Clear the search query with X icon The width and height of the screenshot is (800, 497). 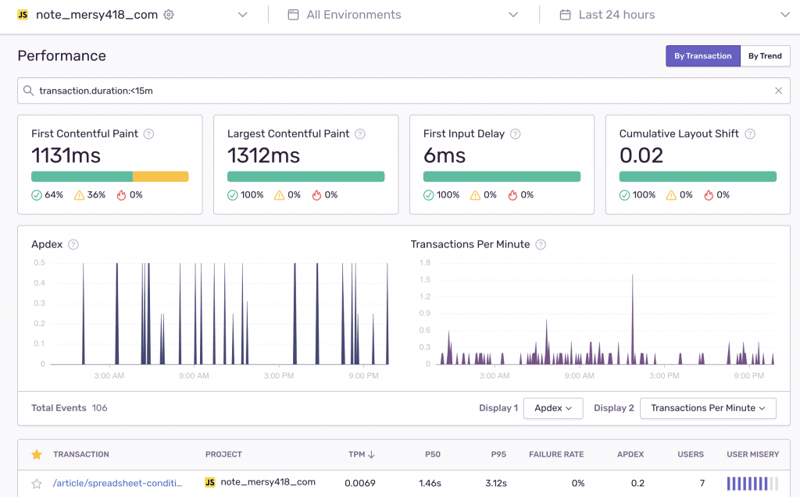coord(778,91)
